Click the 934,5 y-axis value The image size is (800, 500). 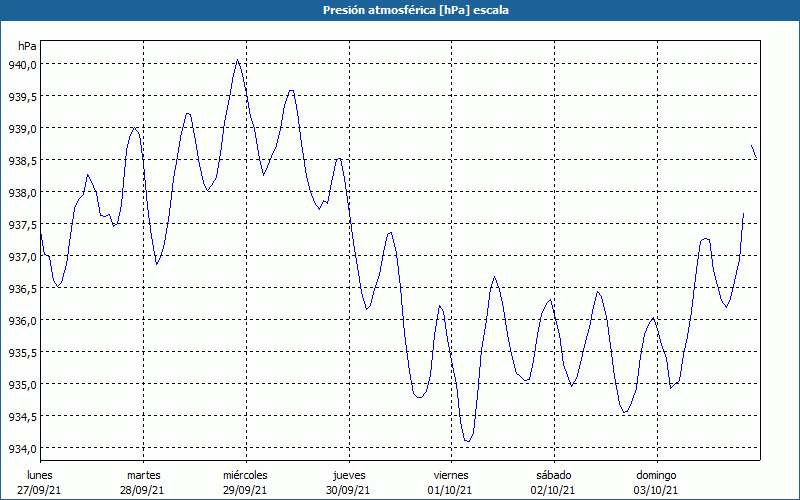[22, 417]
